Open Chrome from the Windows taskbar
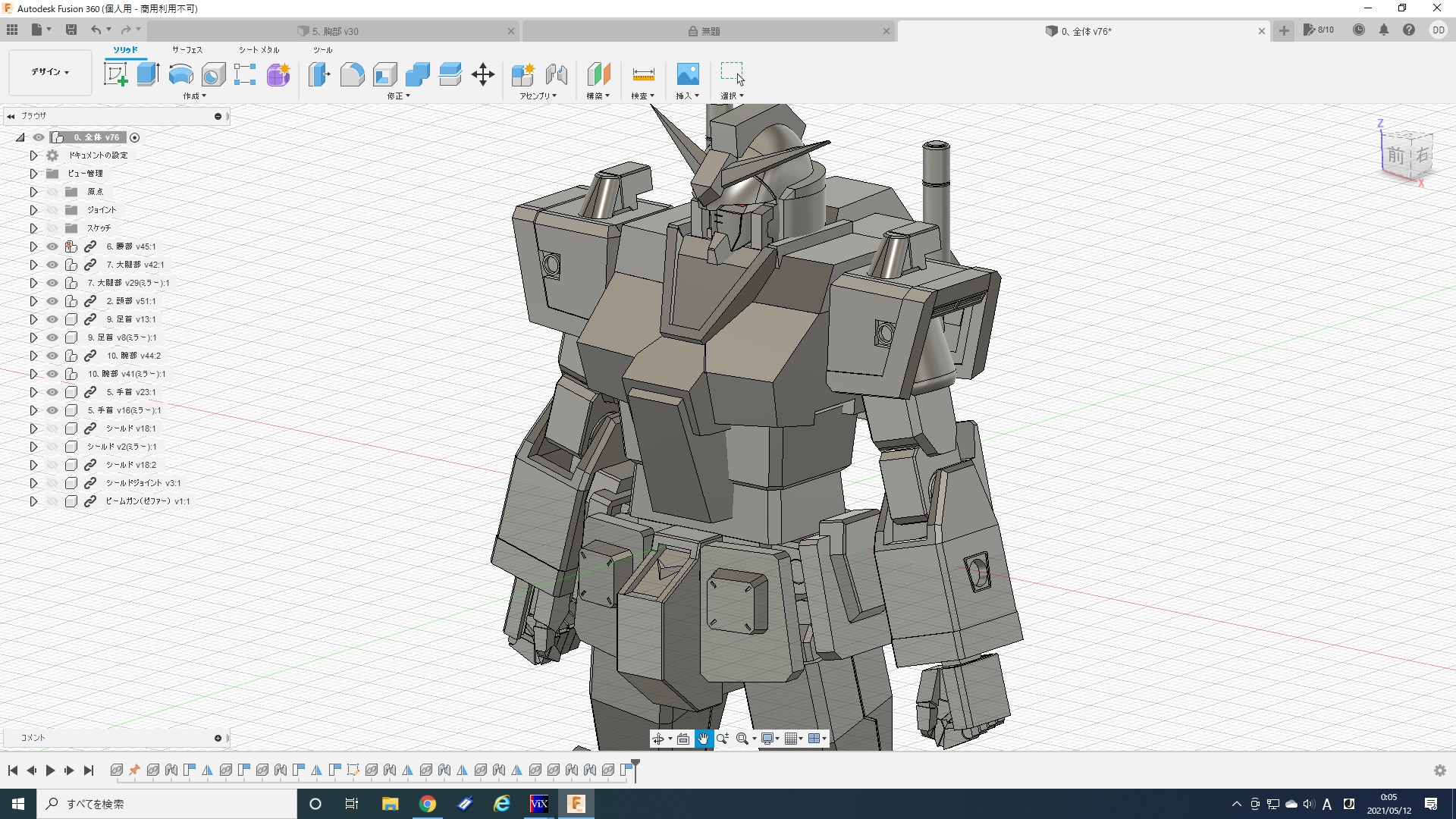This screenshot has height=819, width=1456. pyautogui.click(x=428, y=804)
